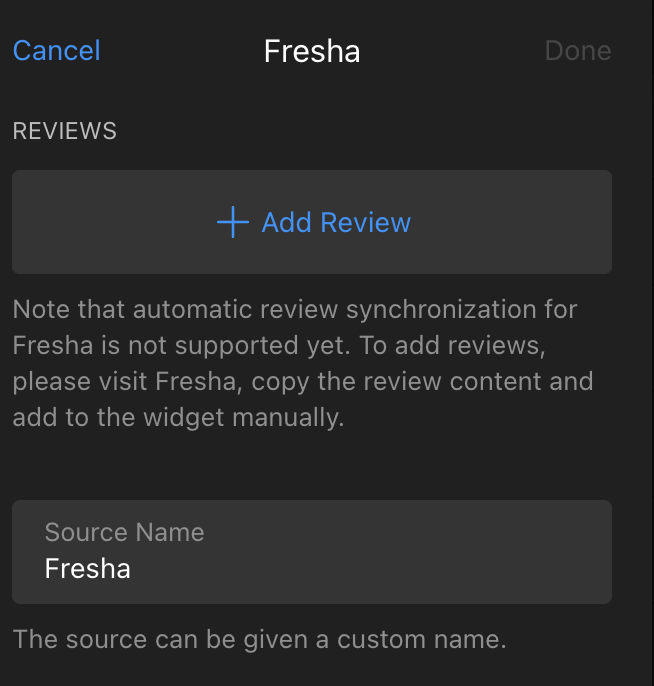Image resolution: width=654 pixels, height=686 pixels.
Task: Click the word Review in Add Review button
Action: pyautogui.click(x=365, y=222)
